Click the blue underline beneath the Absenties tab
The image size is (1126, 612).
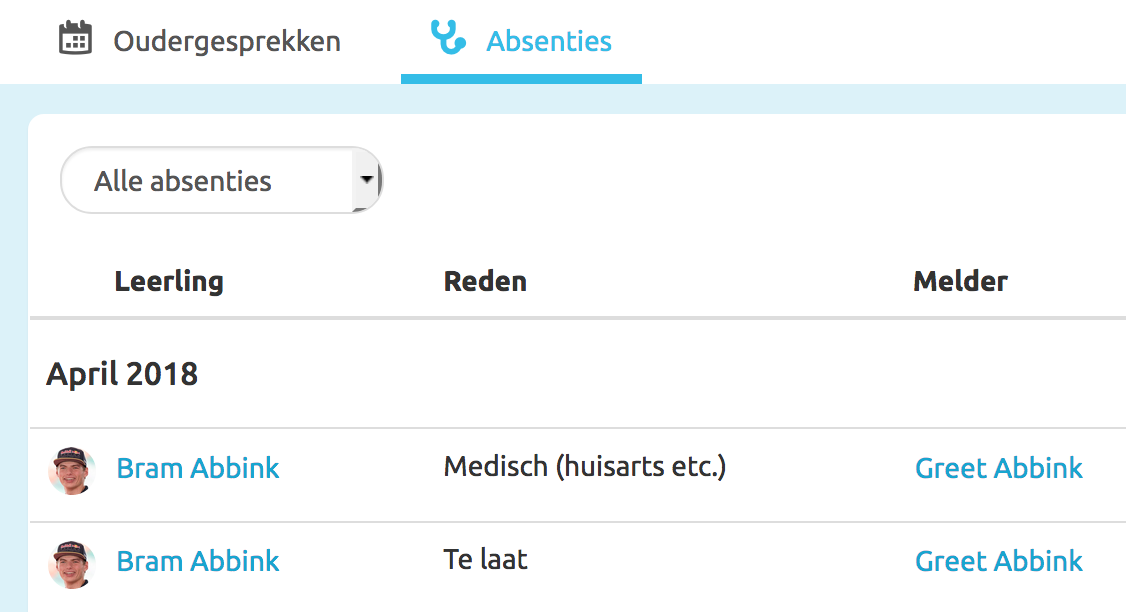click(521, 79)
